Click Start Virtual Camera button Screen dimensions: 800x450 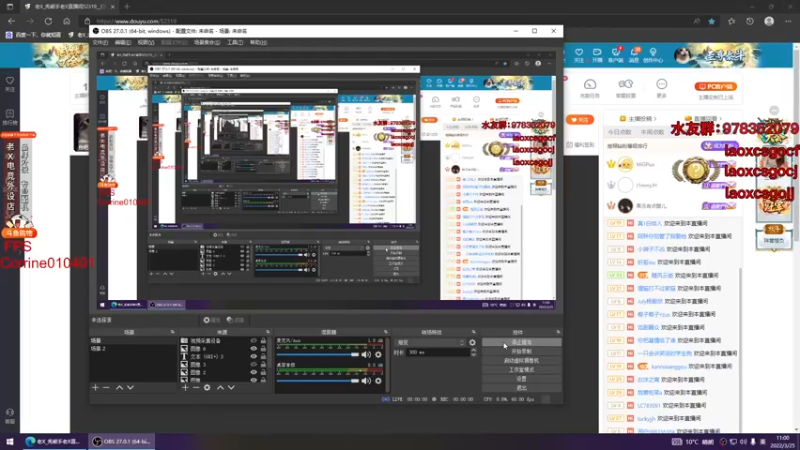pos(521,361)
